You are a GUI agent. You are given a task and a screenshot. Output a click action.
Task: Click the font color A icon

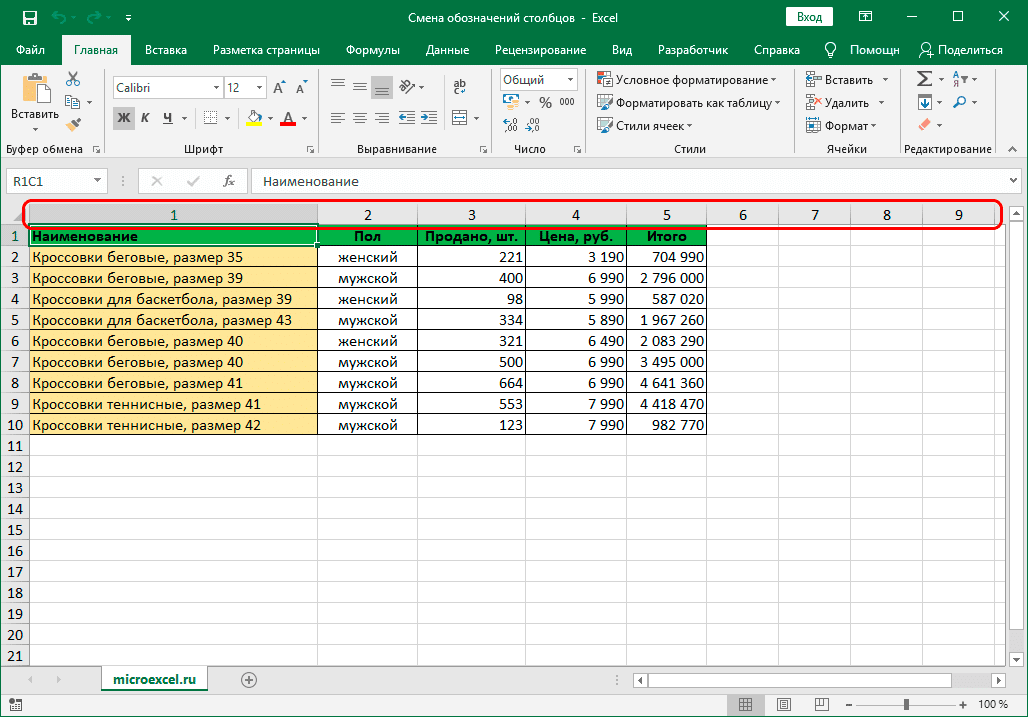287,118
